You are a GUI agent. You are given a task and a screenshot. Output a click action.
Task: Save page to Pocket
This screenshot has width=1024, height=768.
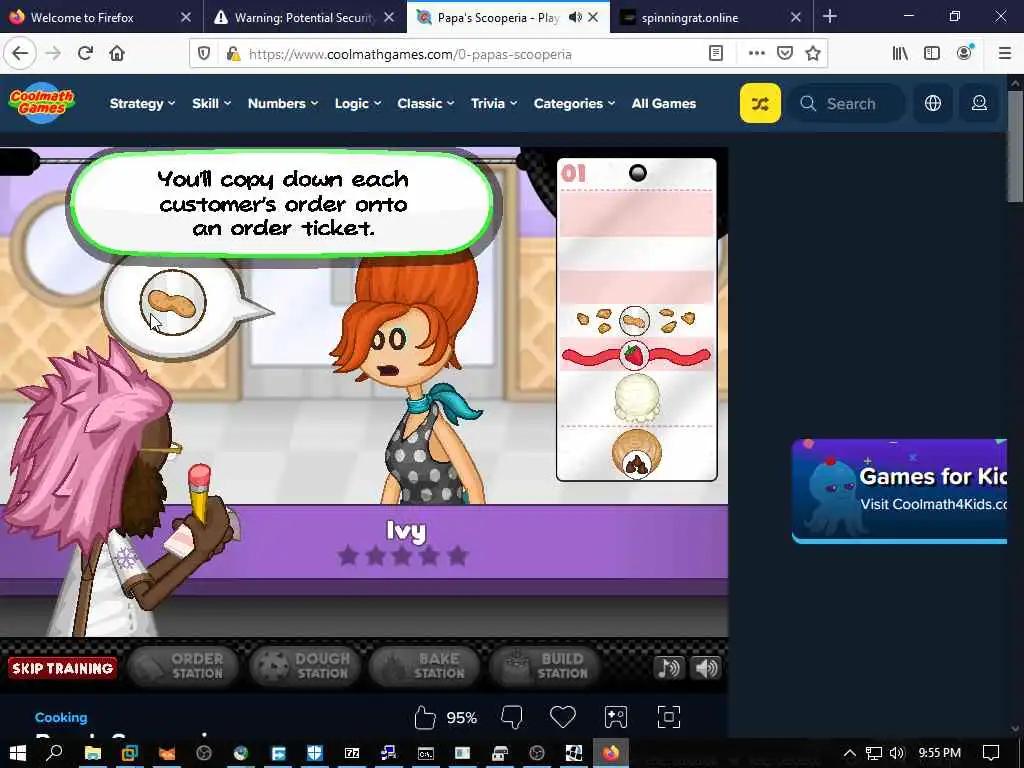[785, 54]
